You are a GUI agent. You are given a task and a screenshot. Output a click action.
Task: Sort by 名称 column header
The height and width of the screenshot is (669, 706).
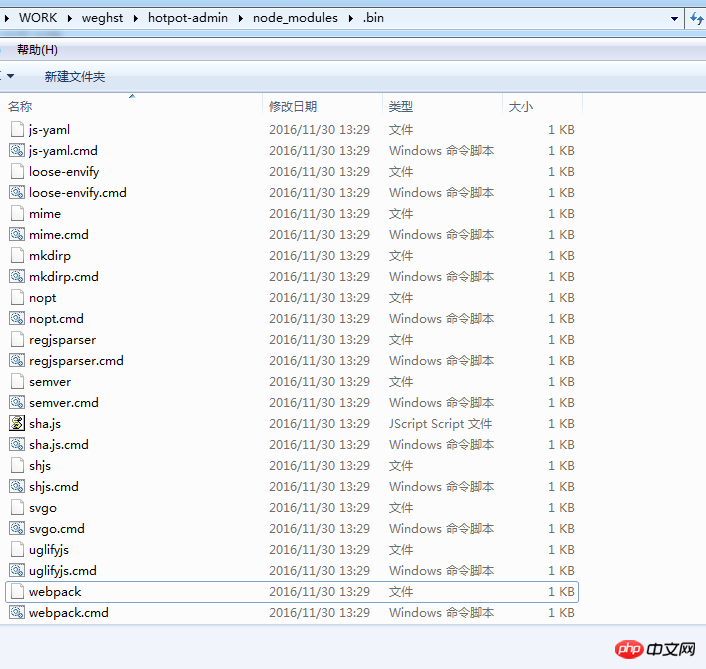(x=131, y=106)
